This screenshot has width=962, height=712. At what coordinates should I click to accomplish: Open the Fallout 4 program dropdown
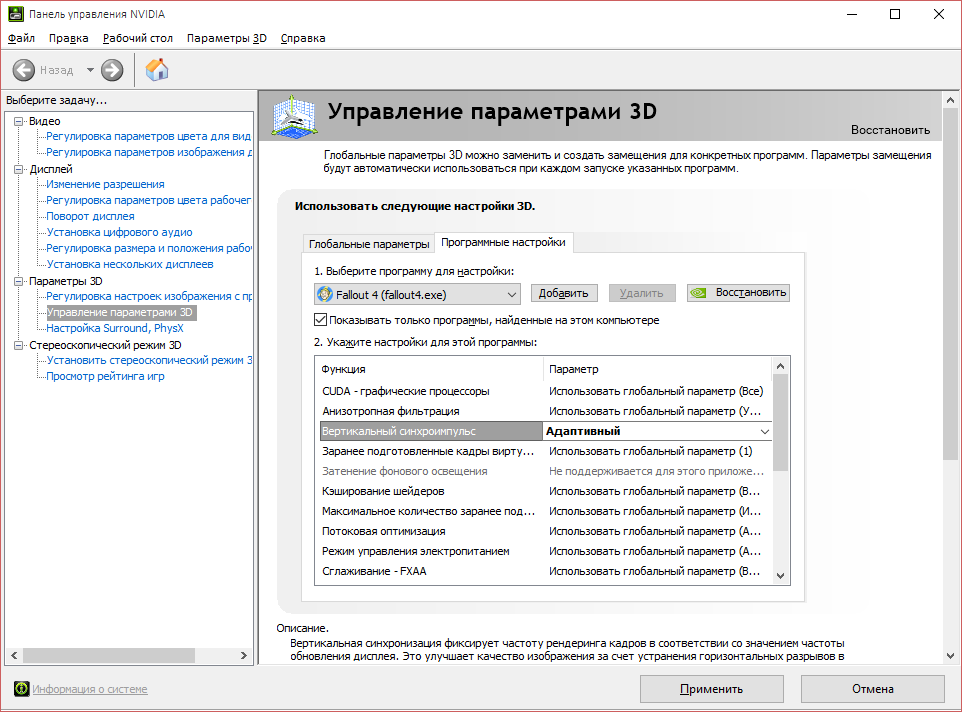(x=417, y=294)
